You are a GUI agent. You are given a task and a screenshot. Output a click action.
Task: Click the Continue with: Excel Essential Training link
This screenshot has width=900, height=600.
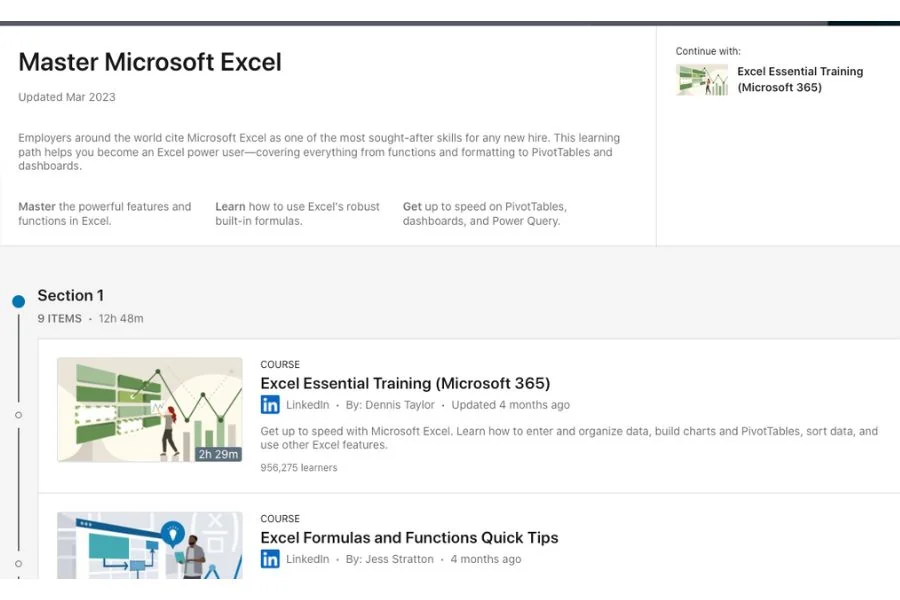click(800, 79)
